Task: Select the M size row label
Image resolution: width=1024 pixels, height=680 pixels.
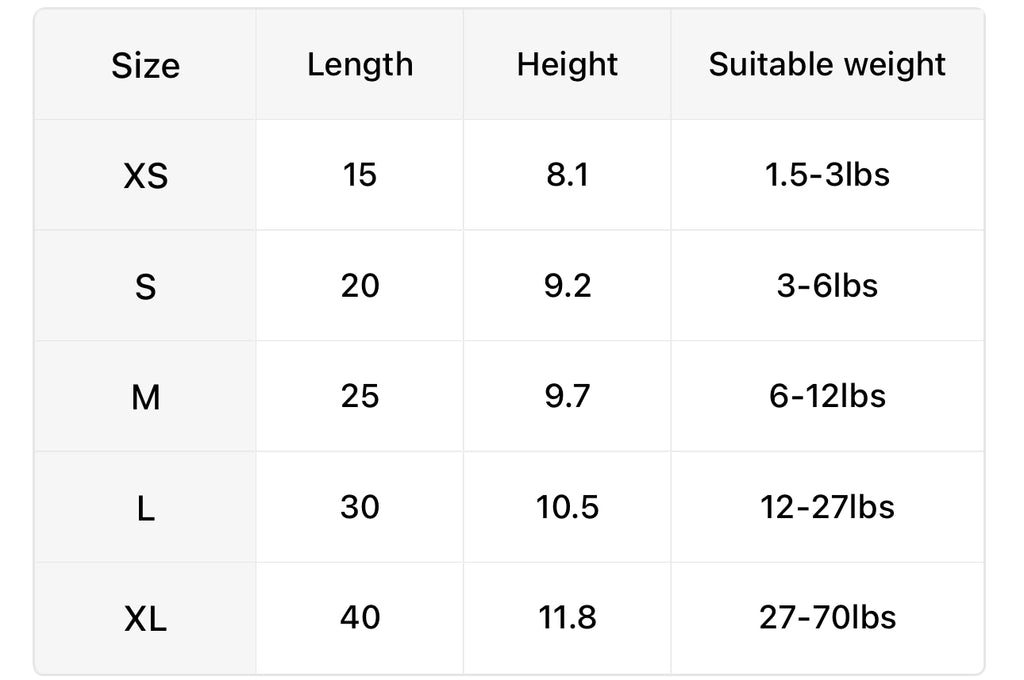Action: click(145, 398)
